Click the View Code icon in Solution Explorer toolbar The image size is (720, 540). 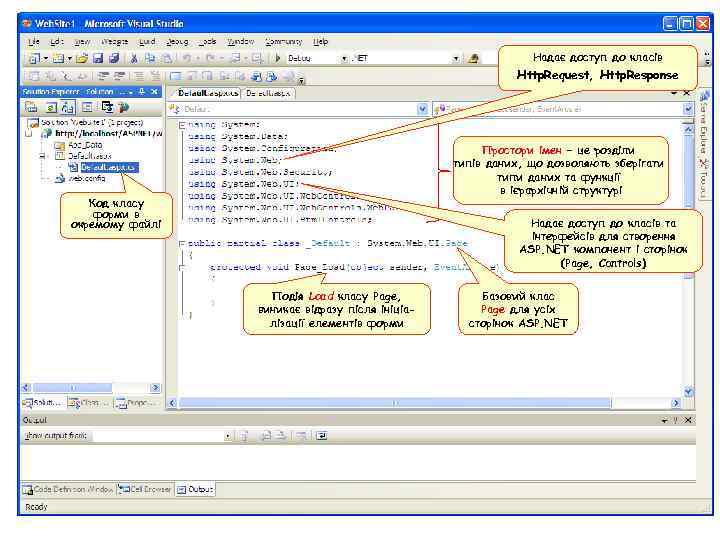pyautogui.click(x=87, y=107)
